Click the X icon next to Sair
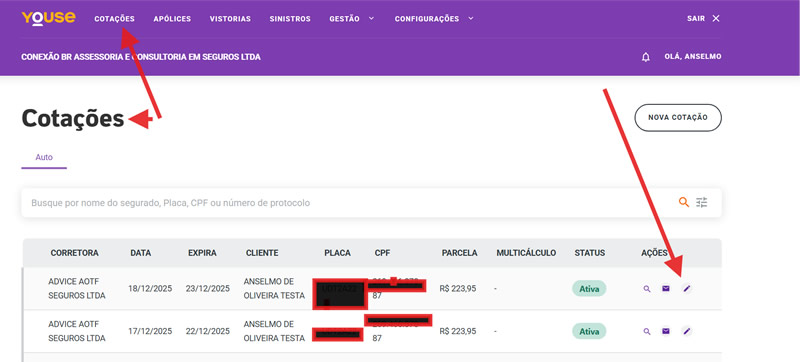Image resolution: width=800 pixels, height=362 pixels. [x=716, y=18]
